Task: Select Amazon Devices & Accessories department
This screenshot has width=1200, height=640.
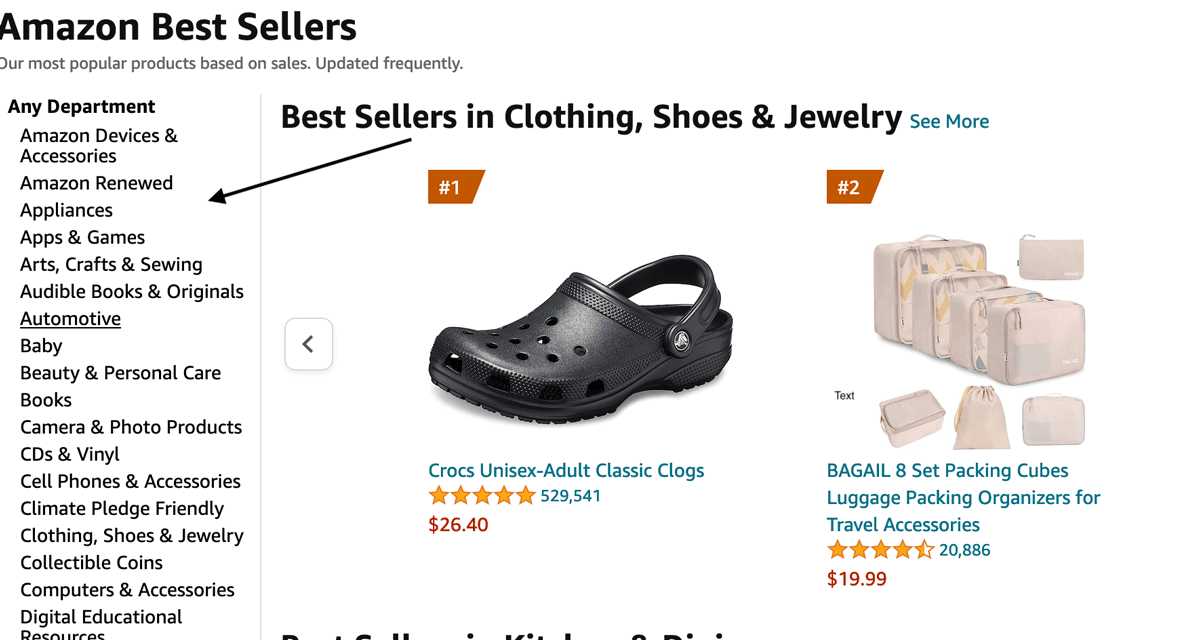Action: (x=99, y=146)
